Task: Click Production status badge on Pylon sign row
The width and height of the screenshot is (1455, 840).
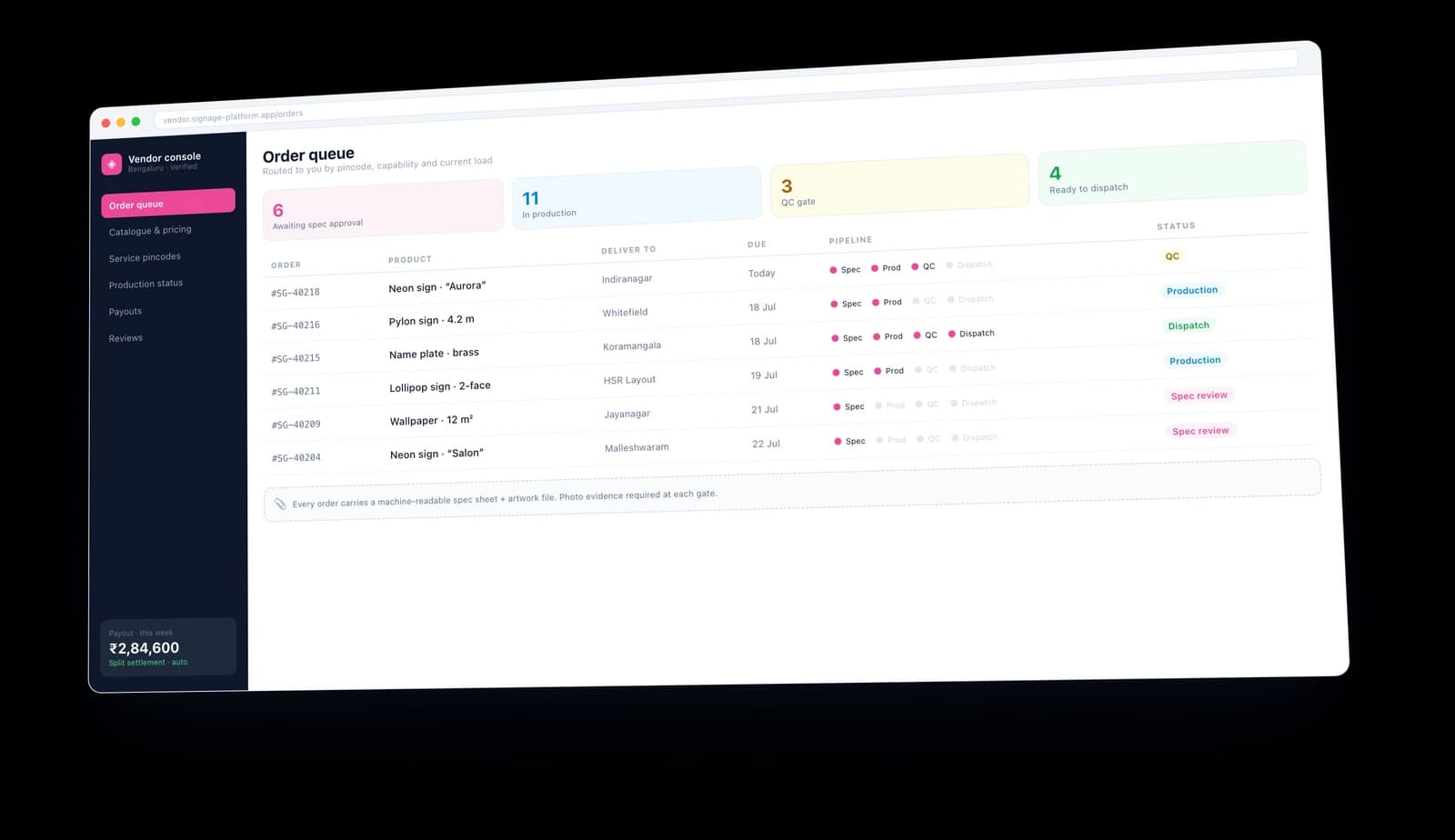Action: coord(1192,290)
